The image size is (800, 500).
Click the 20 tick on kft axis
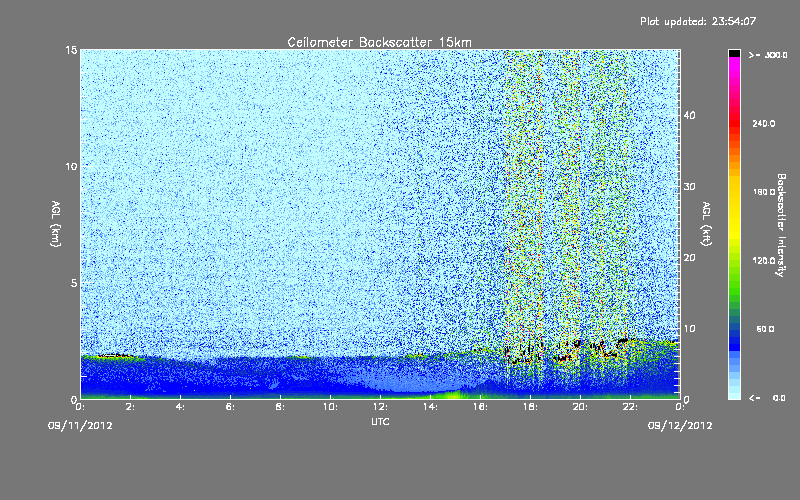[x=689, y=258]
